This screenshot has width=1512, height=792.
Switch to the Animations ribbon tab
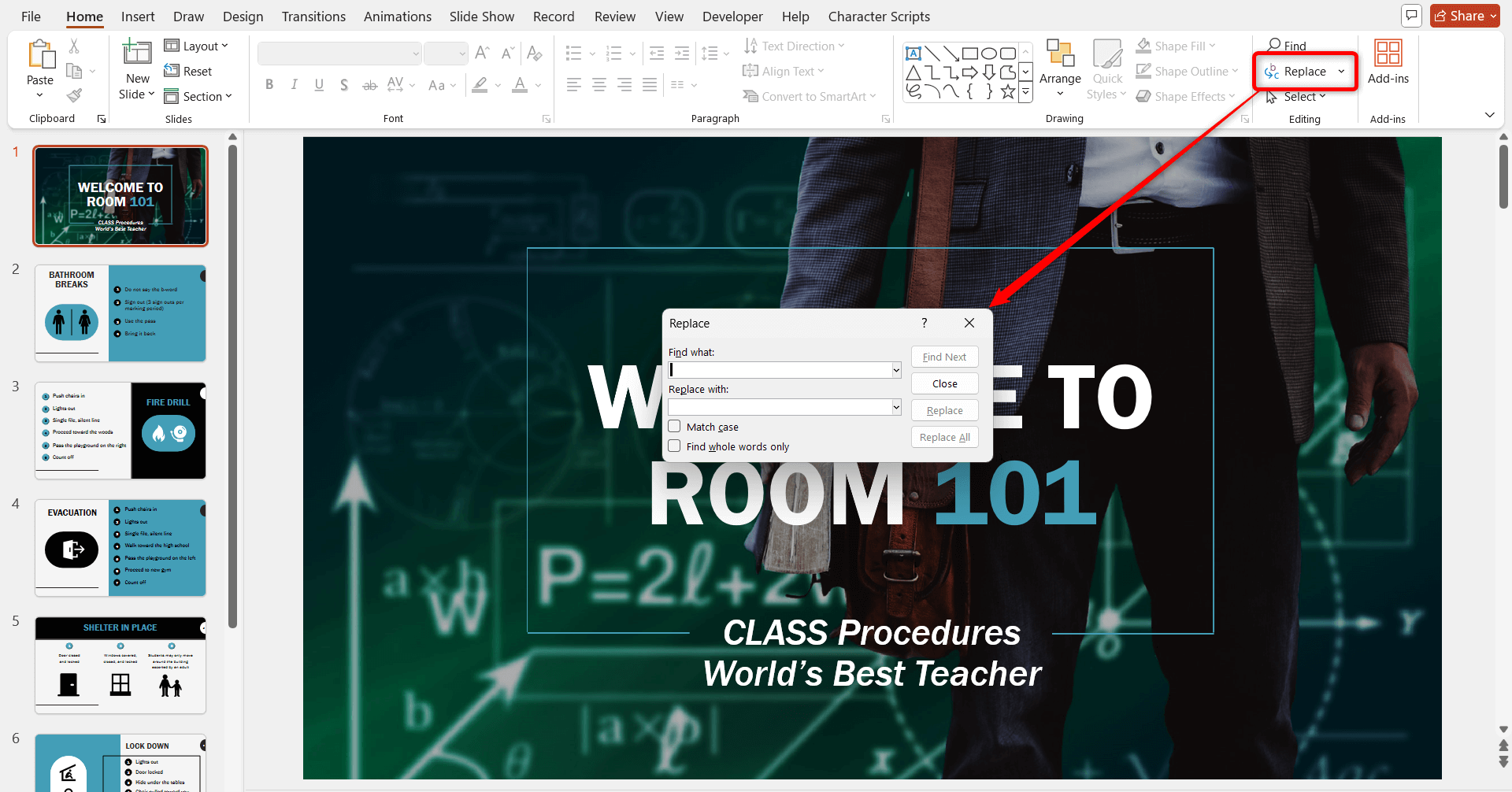(397, 16)
